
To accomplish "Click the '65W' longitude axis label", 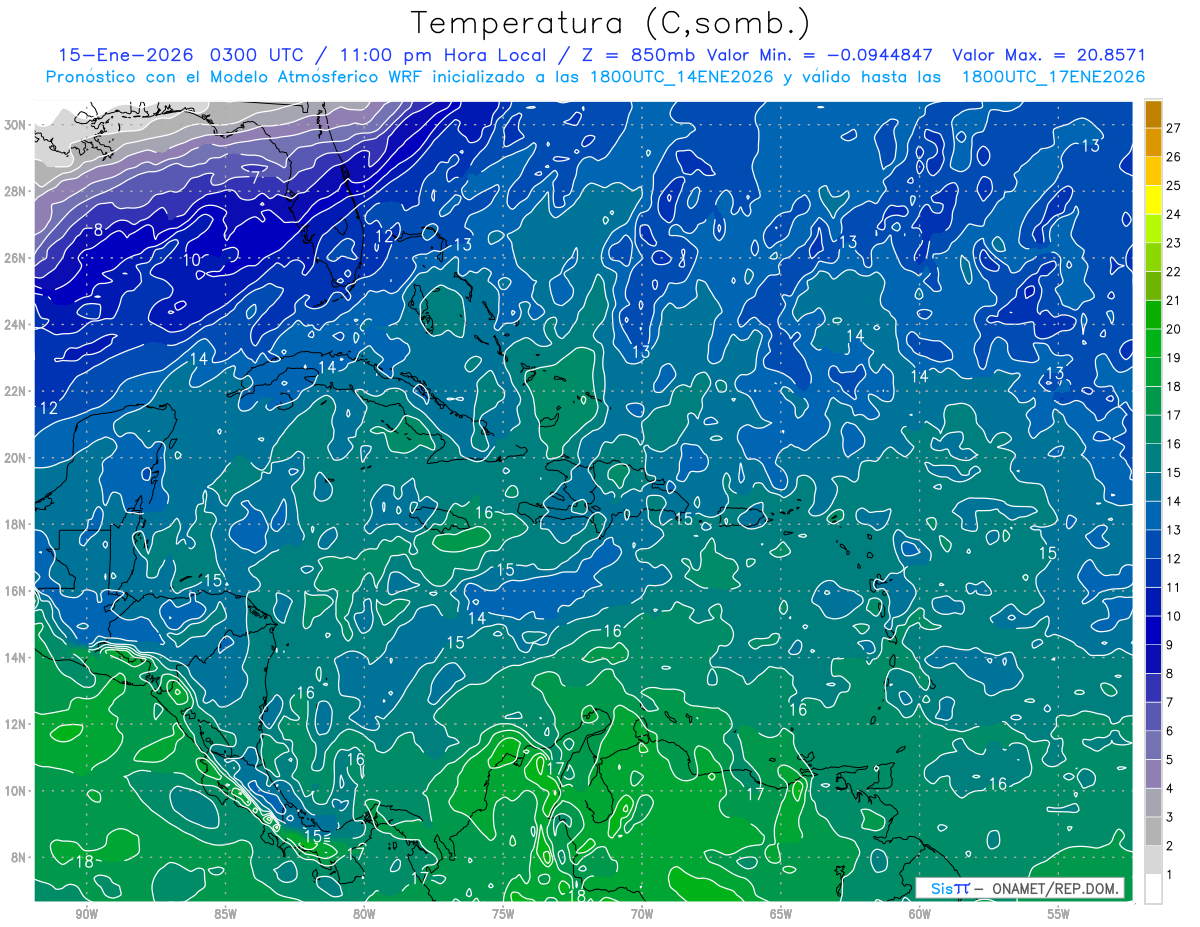I will [781, 914].
